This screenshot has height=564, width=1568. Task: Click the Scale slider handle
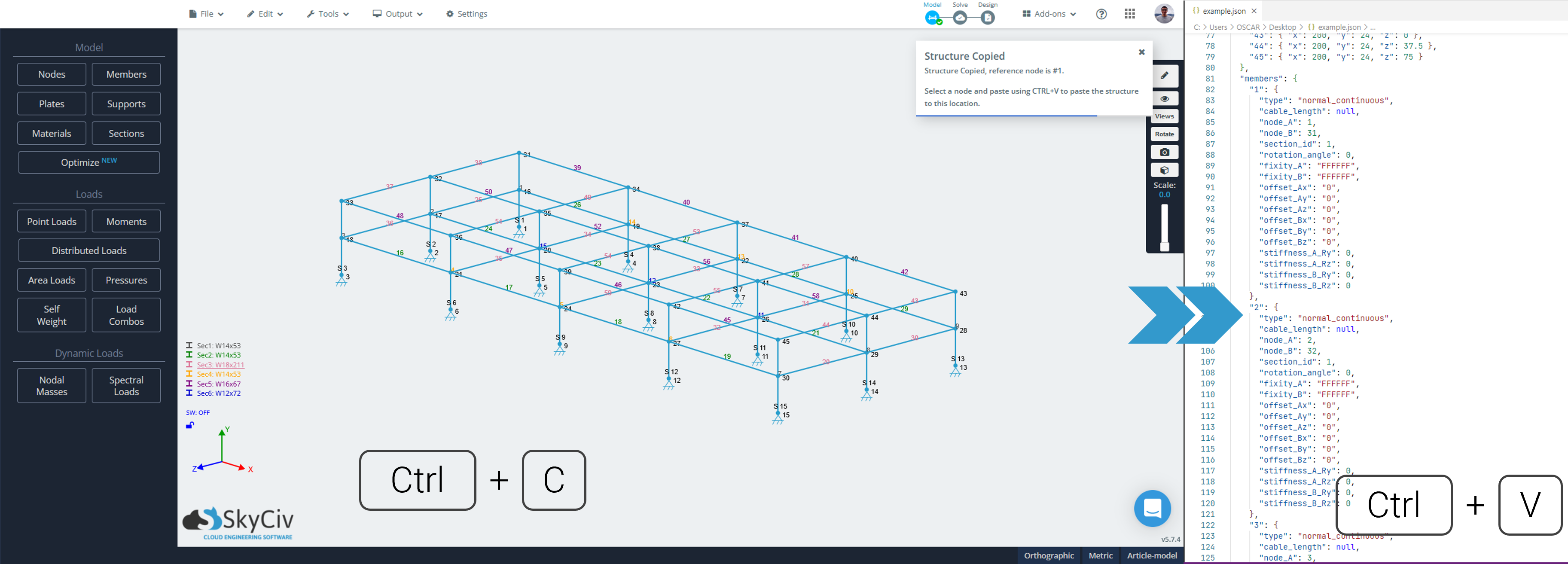[1164, 247]
